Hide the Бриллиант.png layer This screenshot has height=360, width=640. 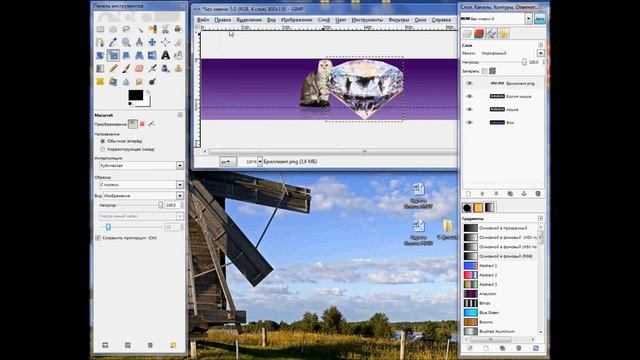(x=469, y=83)
